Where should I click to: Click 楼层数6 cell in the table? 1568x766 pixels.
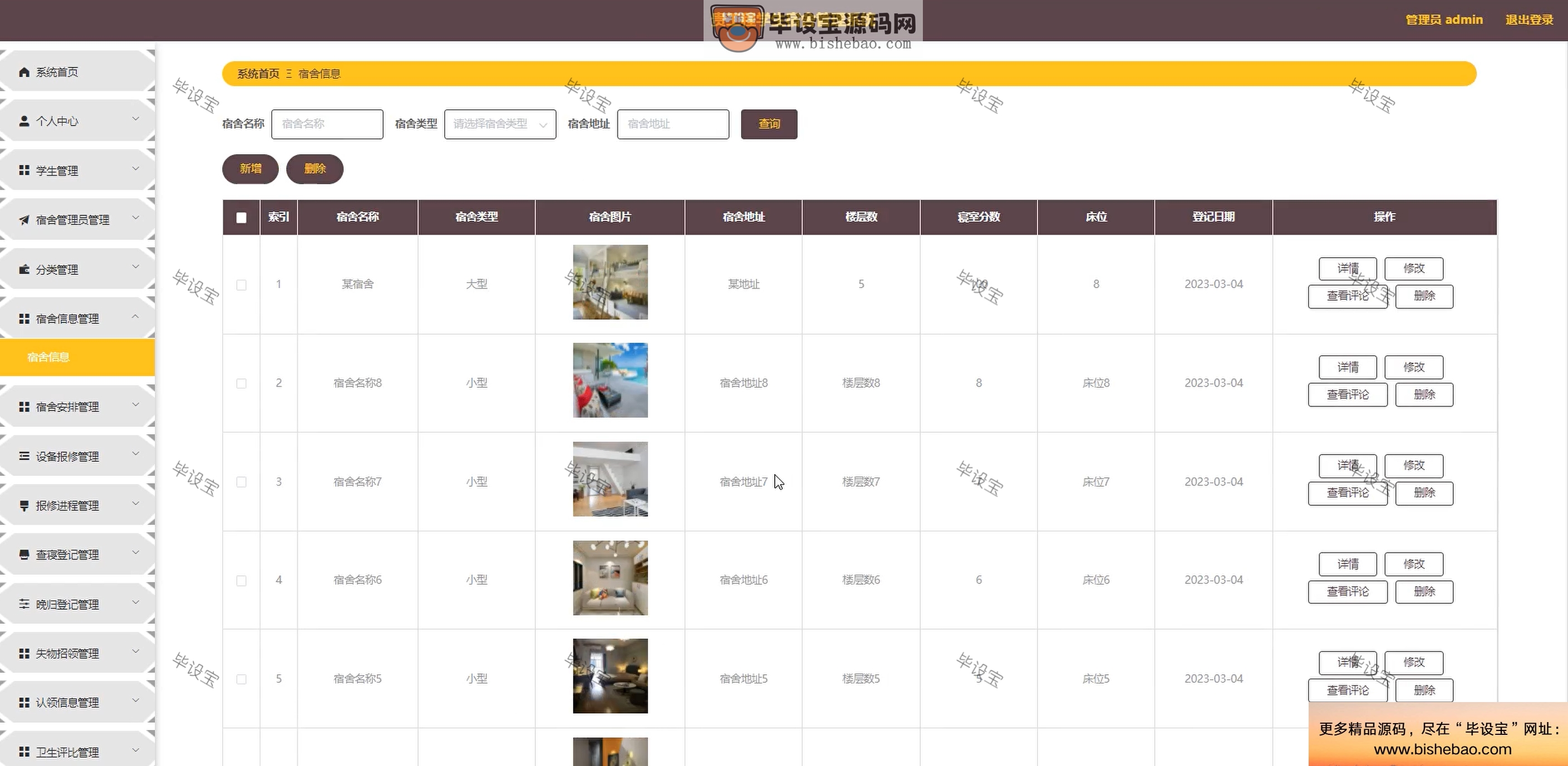coord(861,580)
